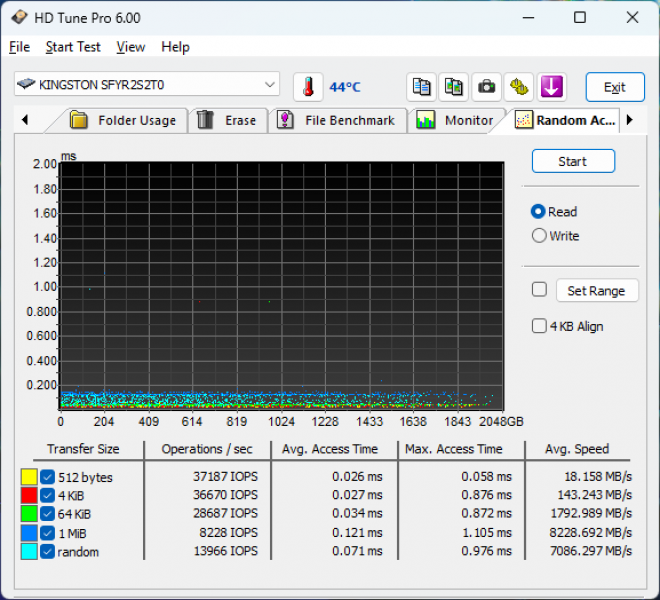Click the green 64 KiB color swatch
Screen dimensions: 660x600
(x=29, y=514)
